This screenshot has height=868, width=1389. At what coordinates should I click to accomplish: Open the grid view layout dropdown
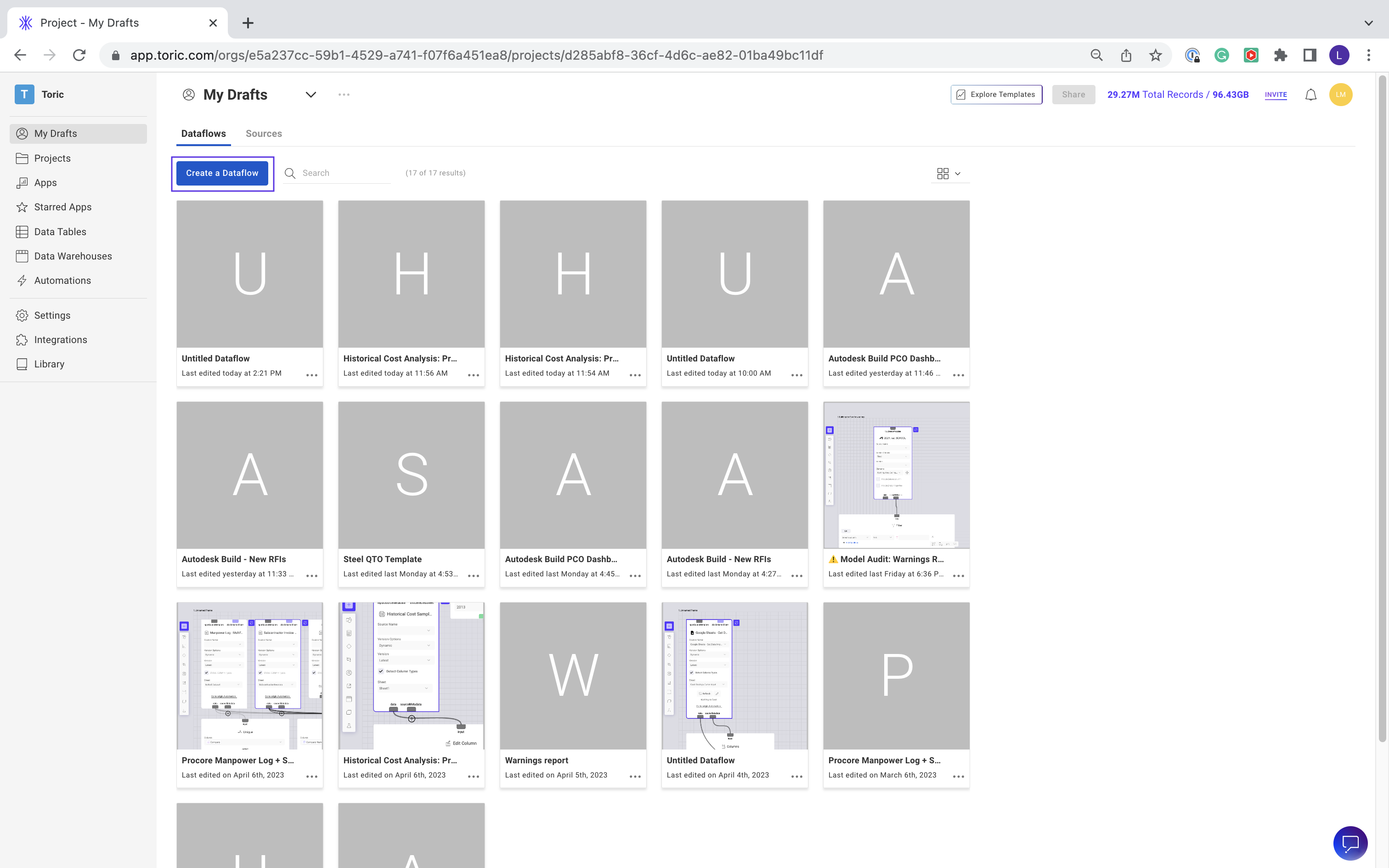[x=949, y=174]
